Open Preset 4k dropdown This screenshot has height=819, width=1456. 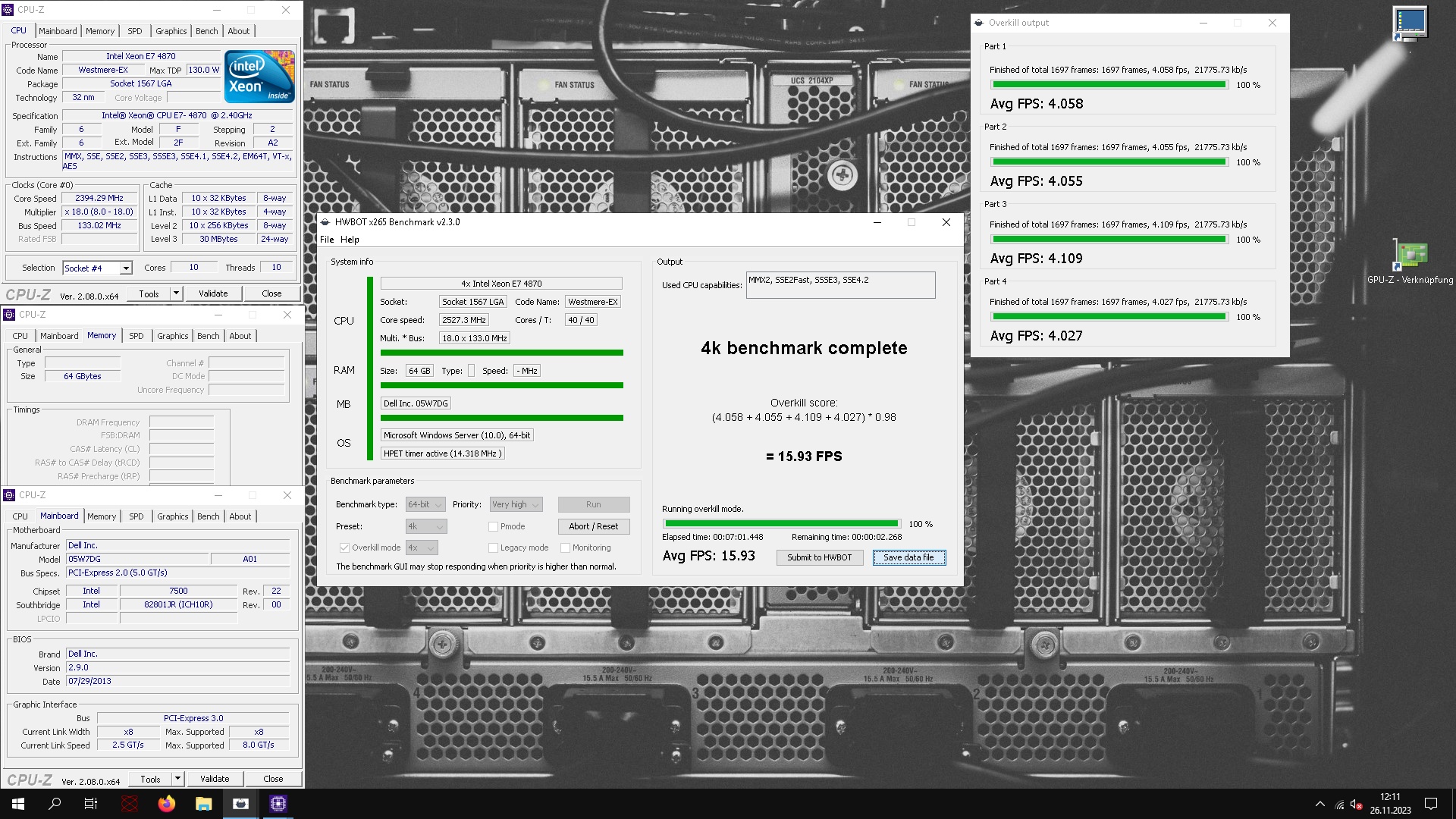point(426,526)
